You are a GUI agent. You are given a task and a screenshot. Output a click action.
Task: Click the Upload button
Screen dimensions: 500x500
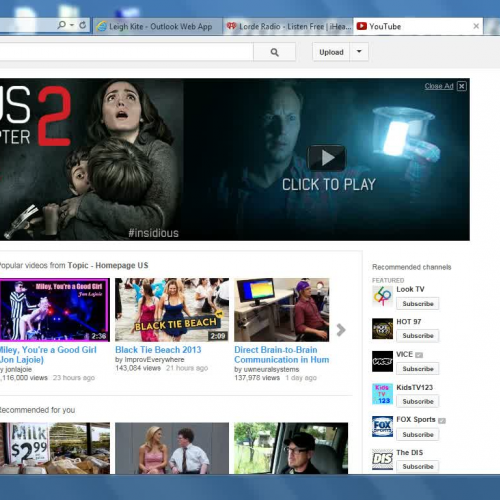[331, 52]
